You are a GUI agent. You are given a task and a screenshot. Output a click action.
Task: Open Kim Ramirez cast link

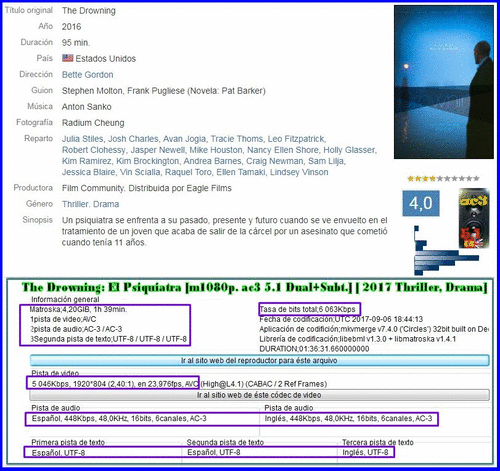pos(86,161)
